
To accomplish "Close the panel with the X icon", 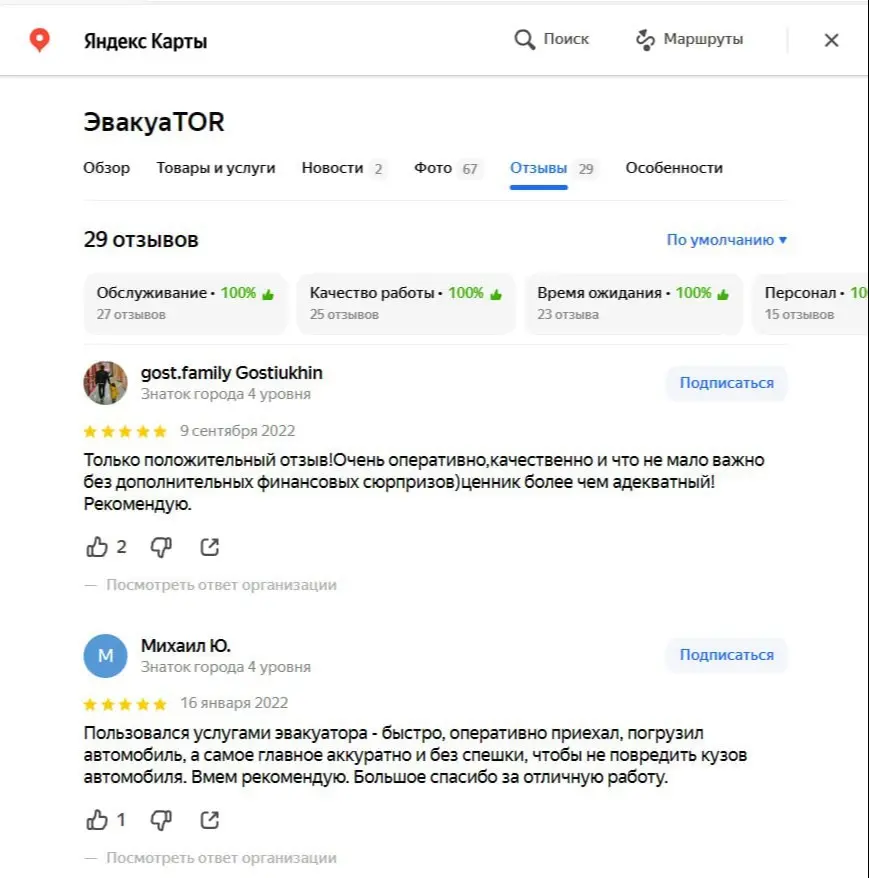I will [831, 40].
